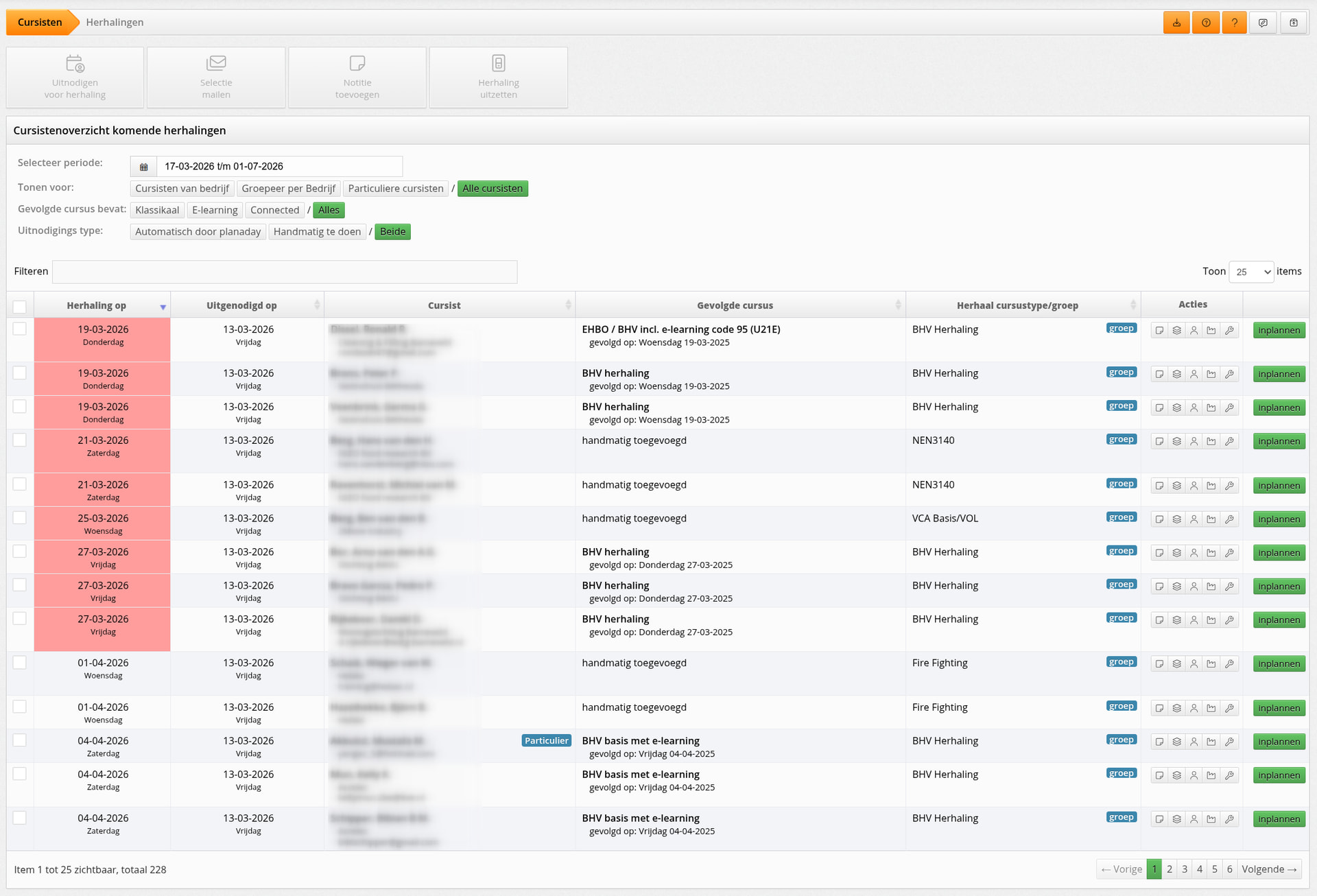The width and height of the screenshot is (1317, 896).
Task: Open the Toon items-per-page dropdown
Action: click(x=1251, y=272)
